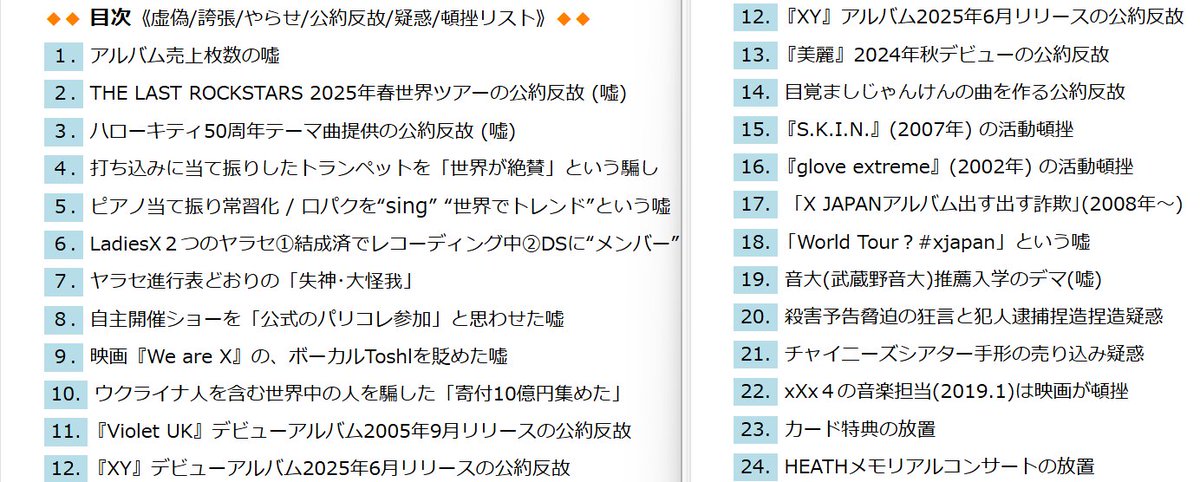
Task: Open THE LAST ROCKSTARS 2025年春世界ツアー entry
Action: pyautogui.click(x=358, y=93)
